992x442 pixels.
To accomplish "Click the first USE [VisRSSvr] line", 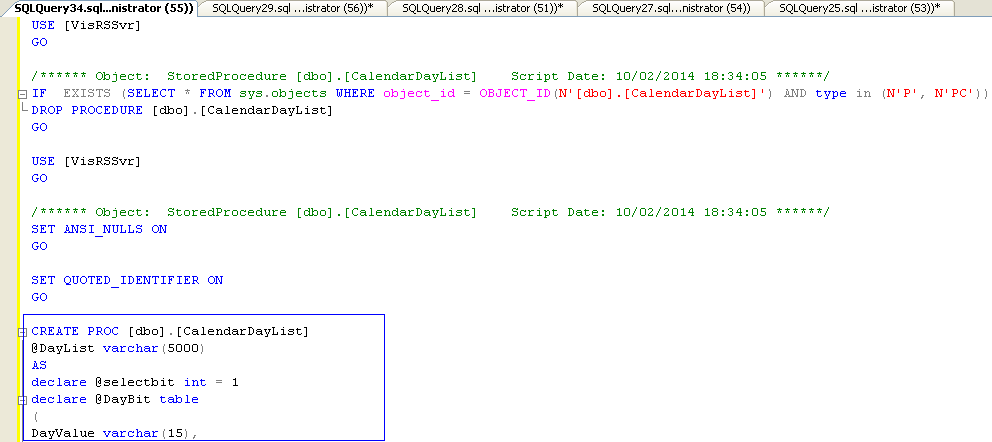I will pyautogui.click(x=86, y=25).
